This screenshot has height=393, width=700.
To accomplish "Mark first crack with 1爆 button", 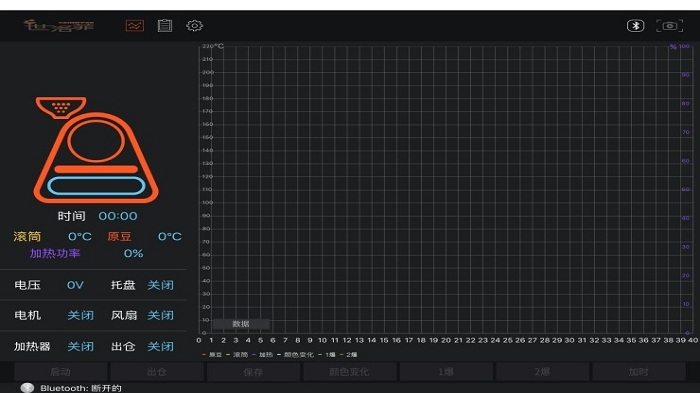I will pos(446,372).
